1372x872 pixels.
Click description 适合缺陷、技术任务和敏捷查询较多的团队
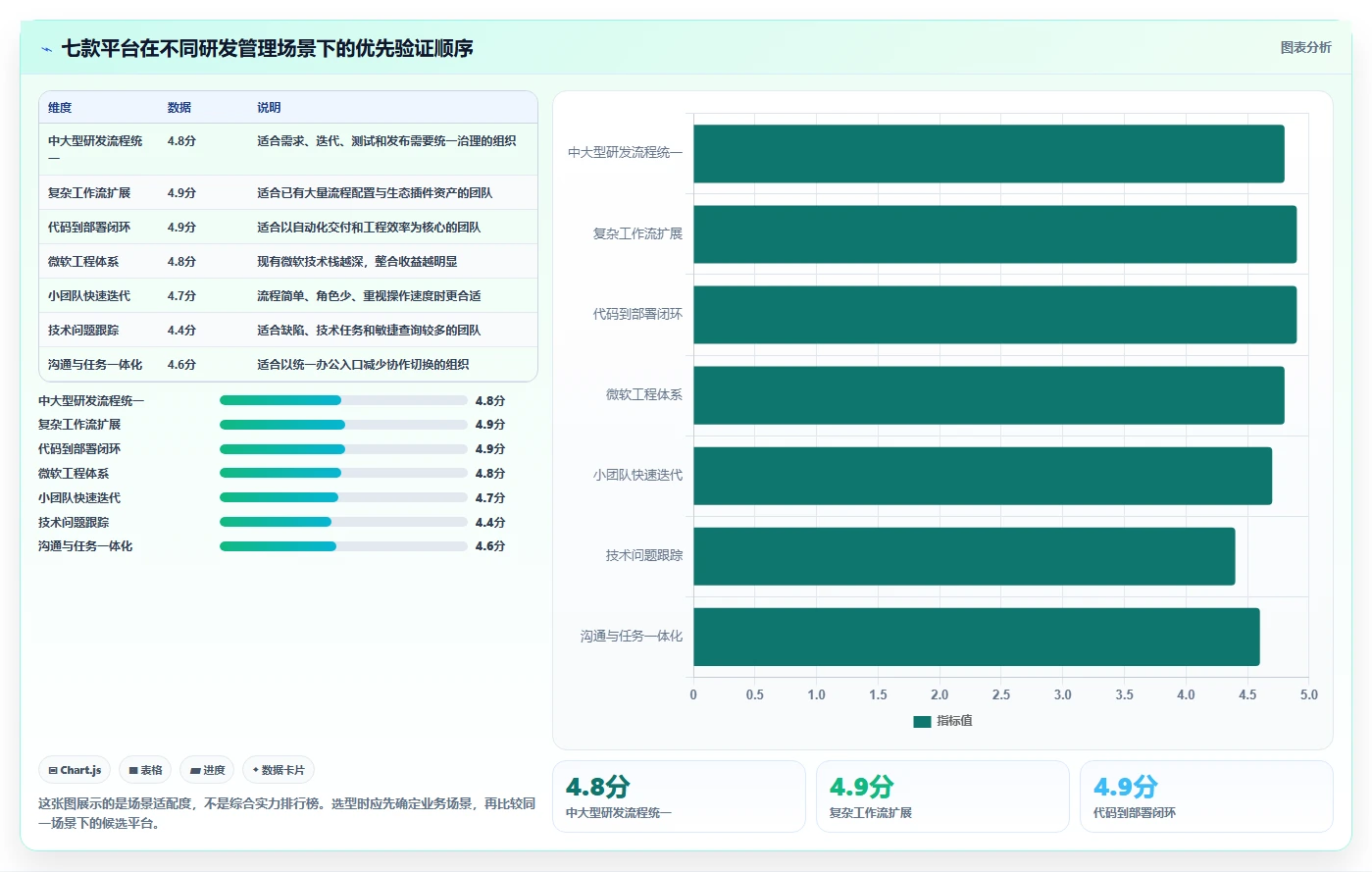369,331
